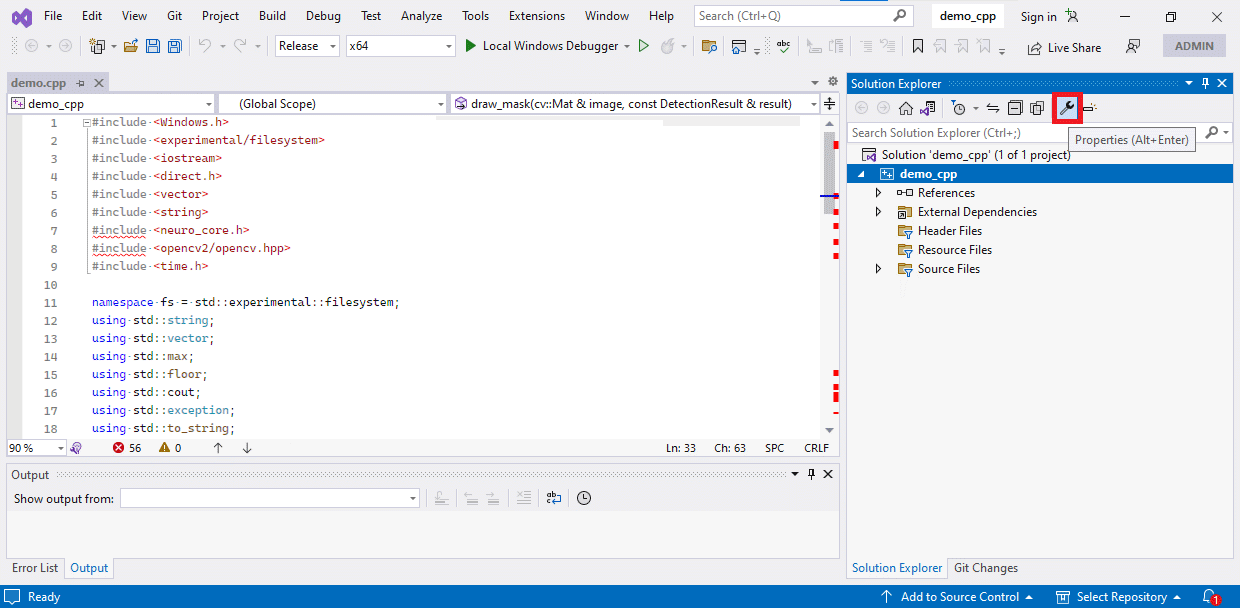
Task: Click Open File folder icon in toolbar
Action: coord(132,46)
